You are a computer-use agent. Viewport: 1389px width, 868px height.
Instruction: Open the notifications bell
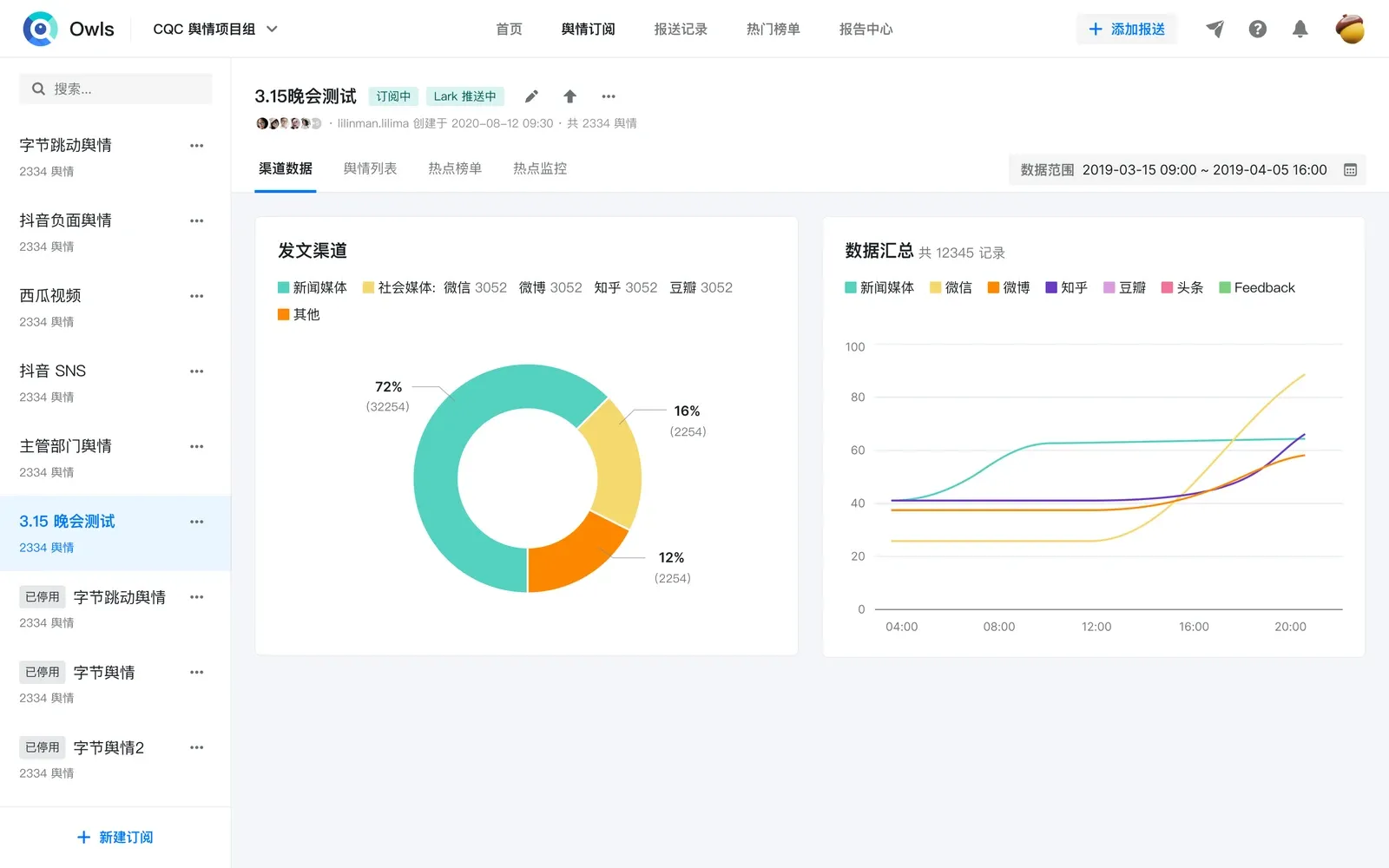coord(1300,29)
